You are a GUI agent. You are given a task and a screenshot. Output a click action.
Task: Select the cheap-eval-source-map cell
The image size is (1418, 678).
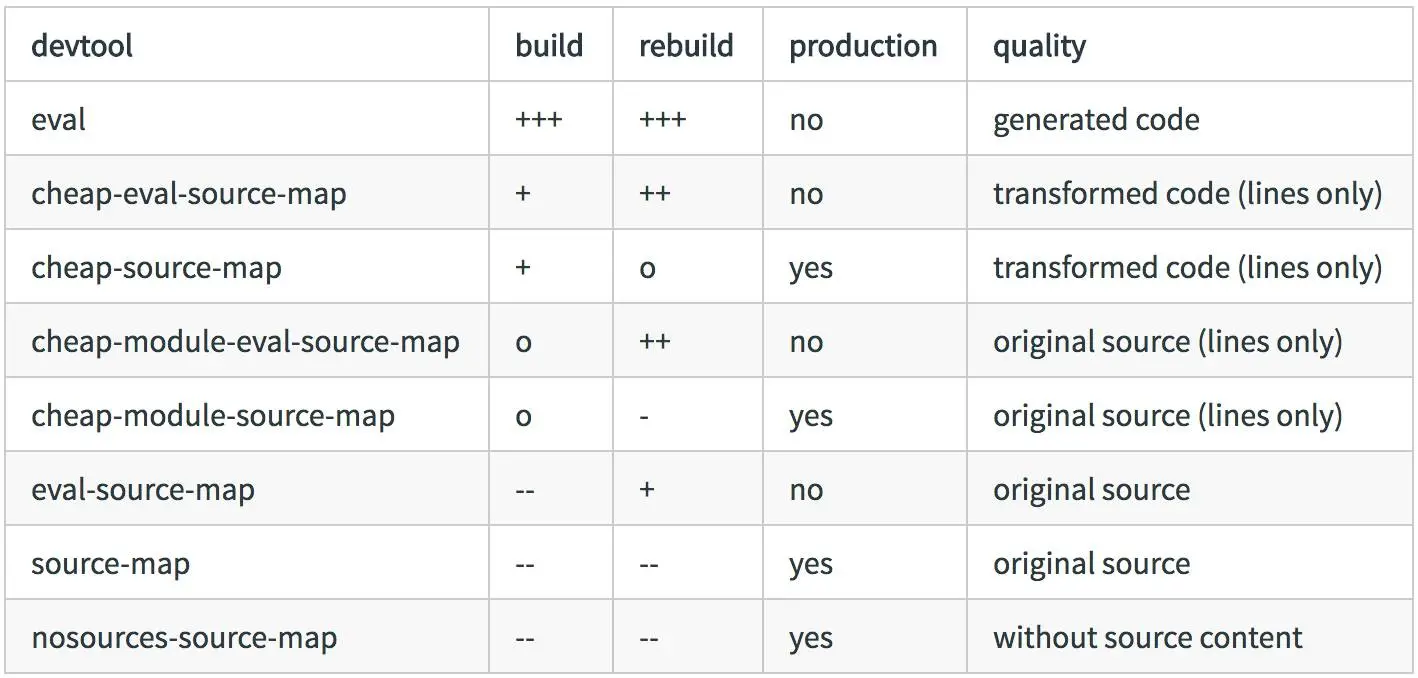pyautogui.click(x=189, y=193)
